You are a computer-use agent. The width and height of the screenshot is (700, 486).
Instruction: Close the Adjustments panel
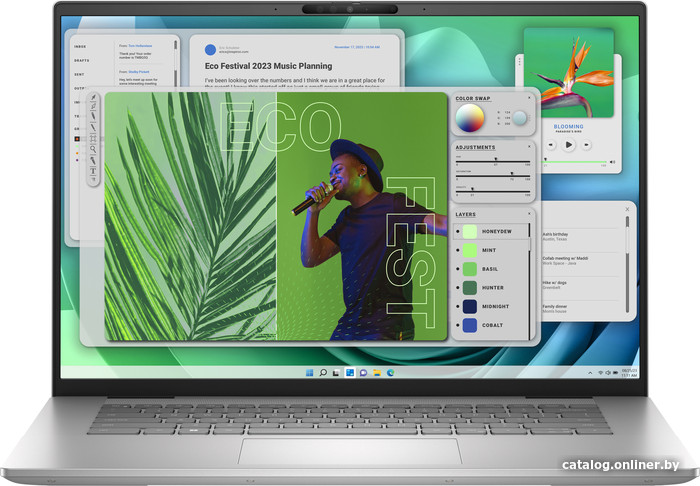point(529,146)
